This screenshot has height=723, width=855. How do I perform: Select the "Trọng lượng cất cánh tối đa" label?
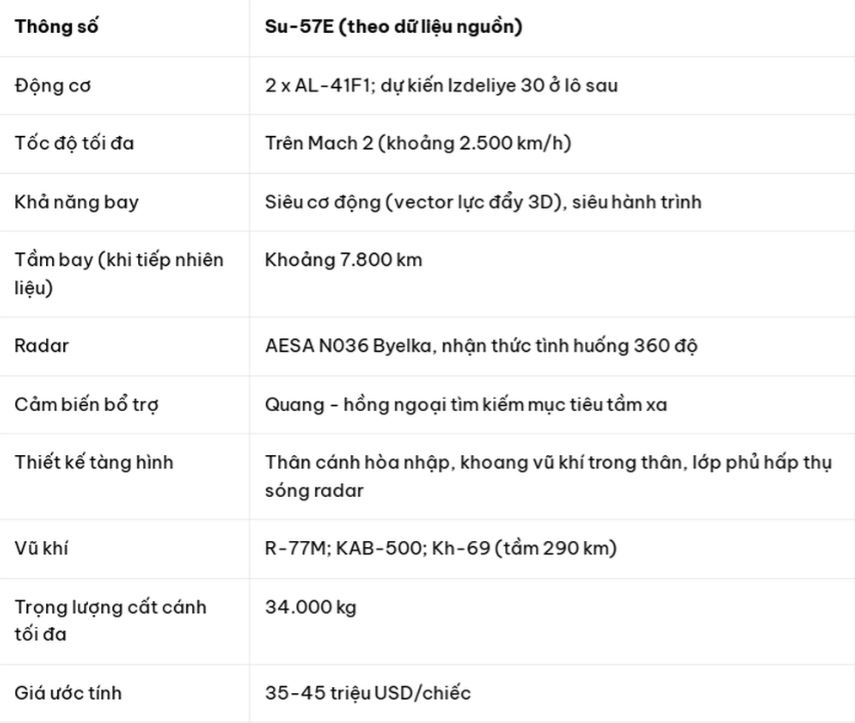point(110,620)
